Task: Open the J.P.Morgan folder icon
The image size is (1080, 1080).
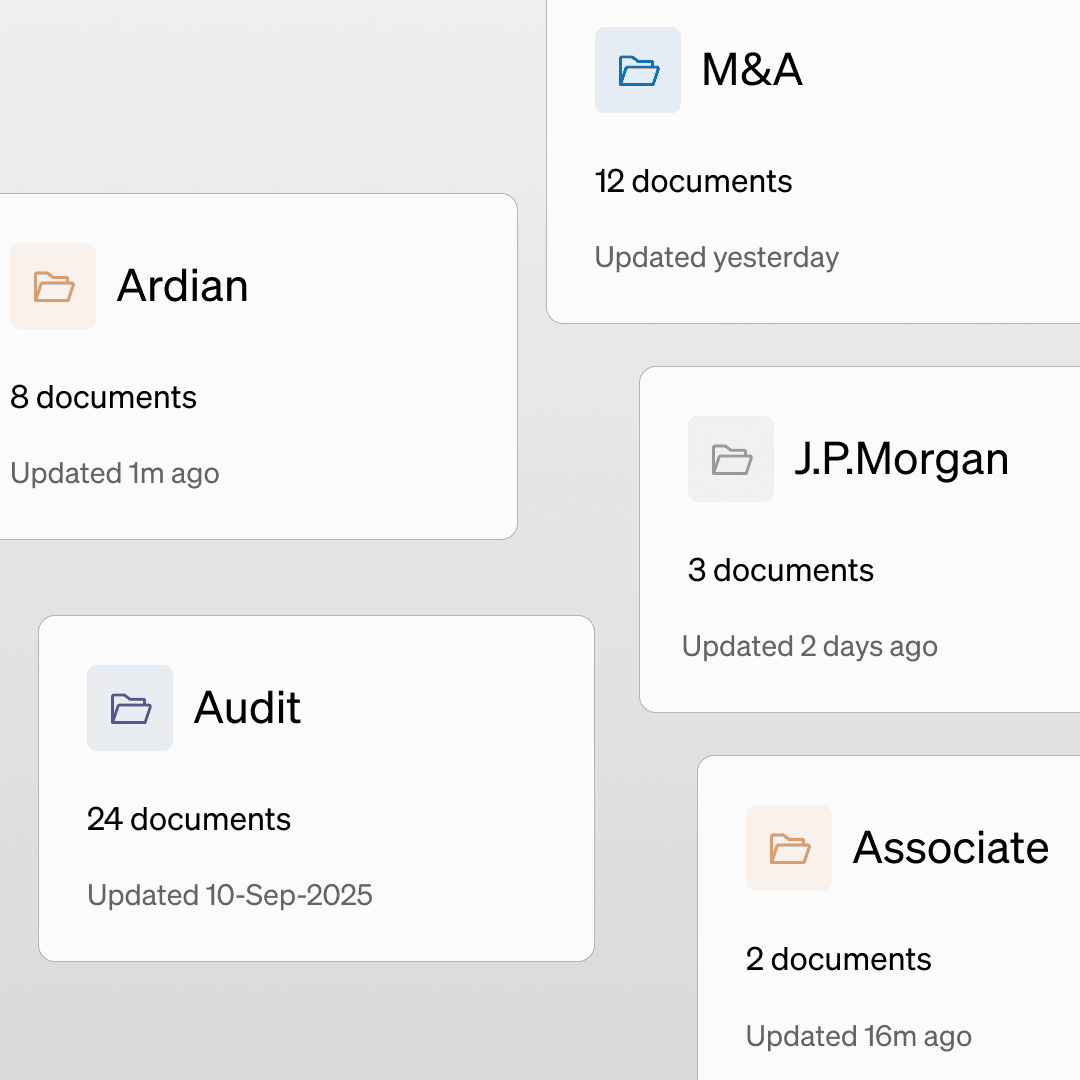Action: coord(731,459)
